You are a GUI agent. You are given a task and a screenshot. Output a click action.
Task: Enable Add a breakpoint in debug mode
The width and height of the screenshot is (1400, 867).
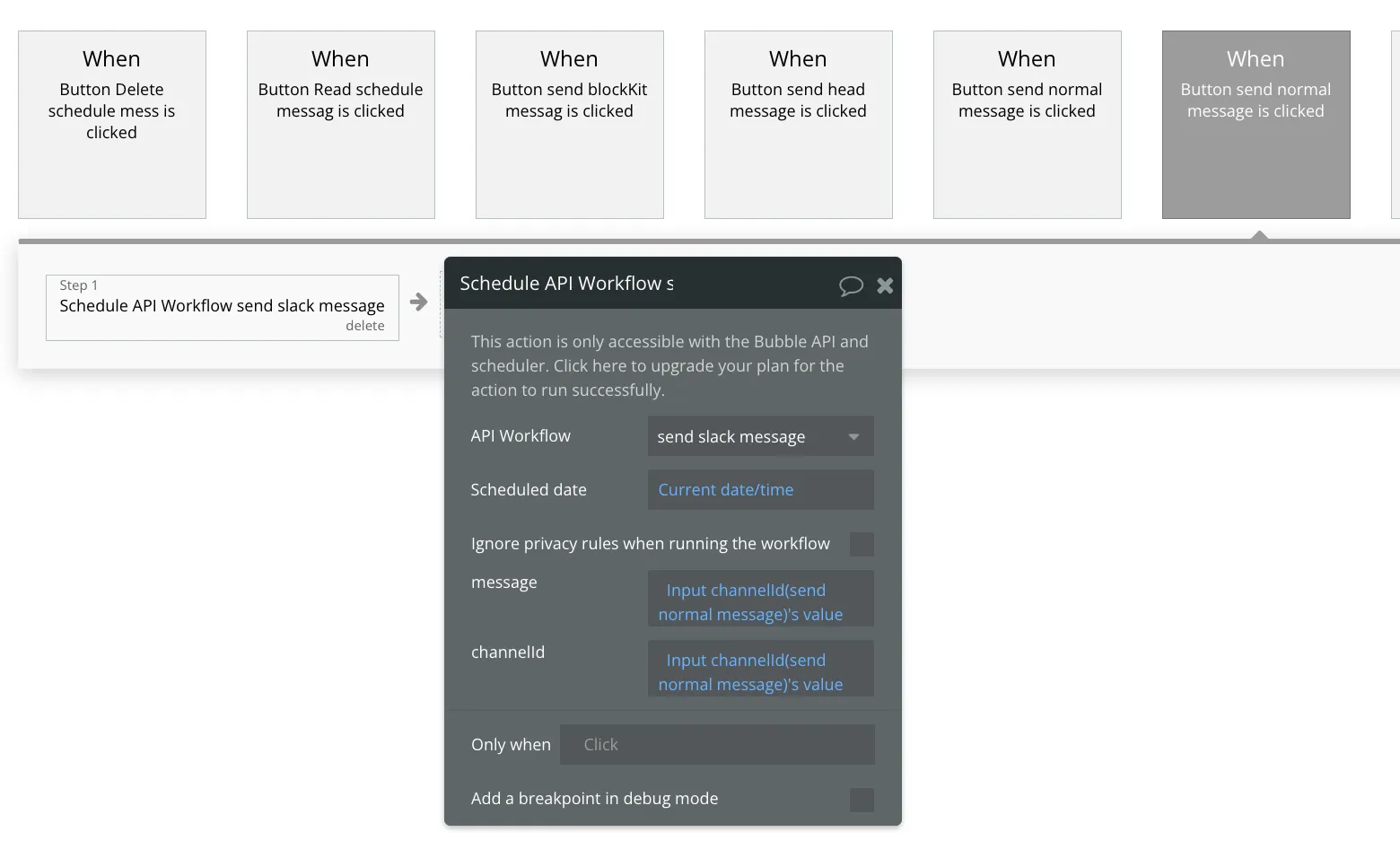[x=862, y=799]
